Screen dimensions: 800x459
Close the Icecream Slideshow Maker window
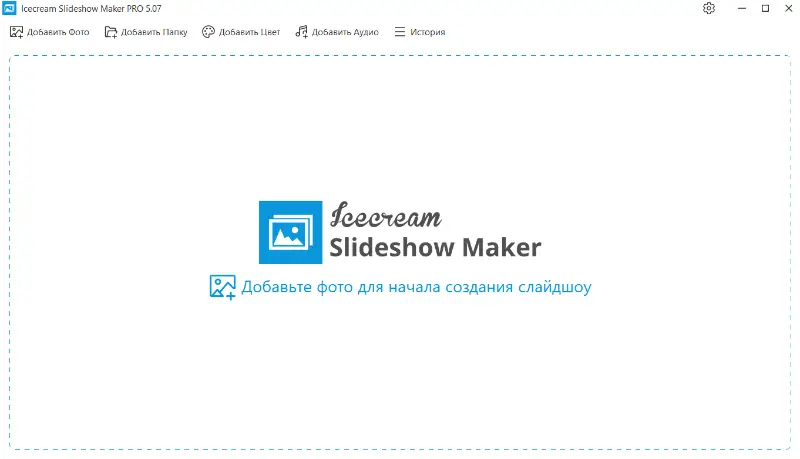(788, 8)
